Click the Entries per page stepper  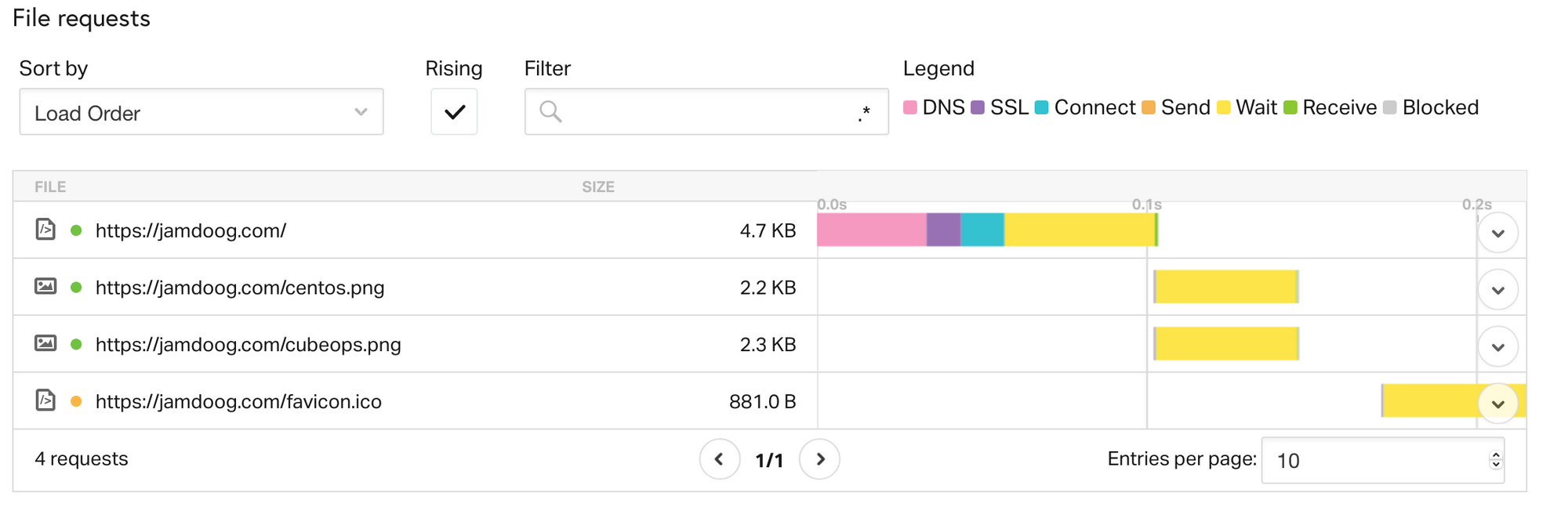click(1495, 461)
